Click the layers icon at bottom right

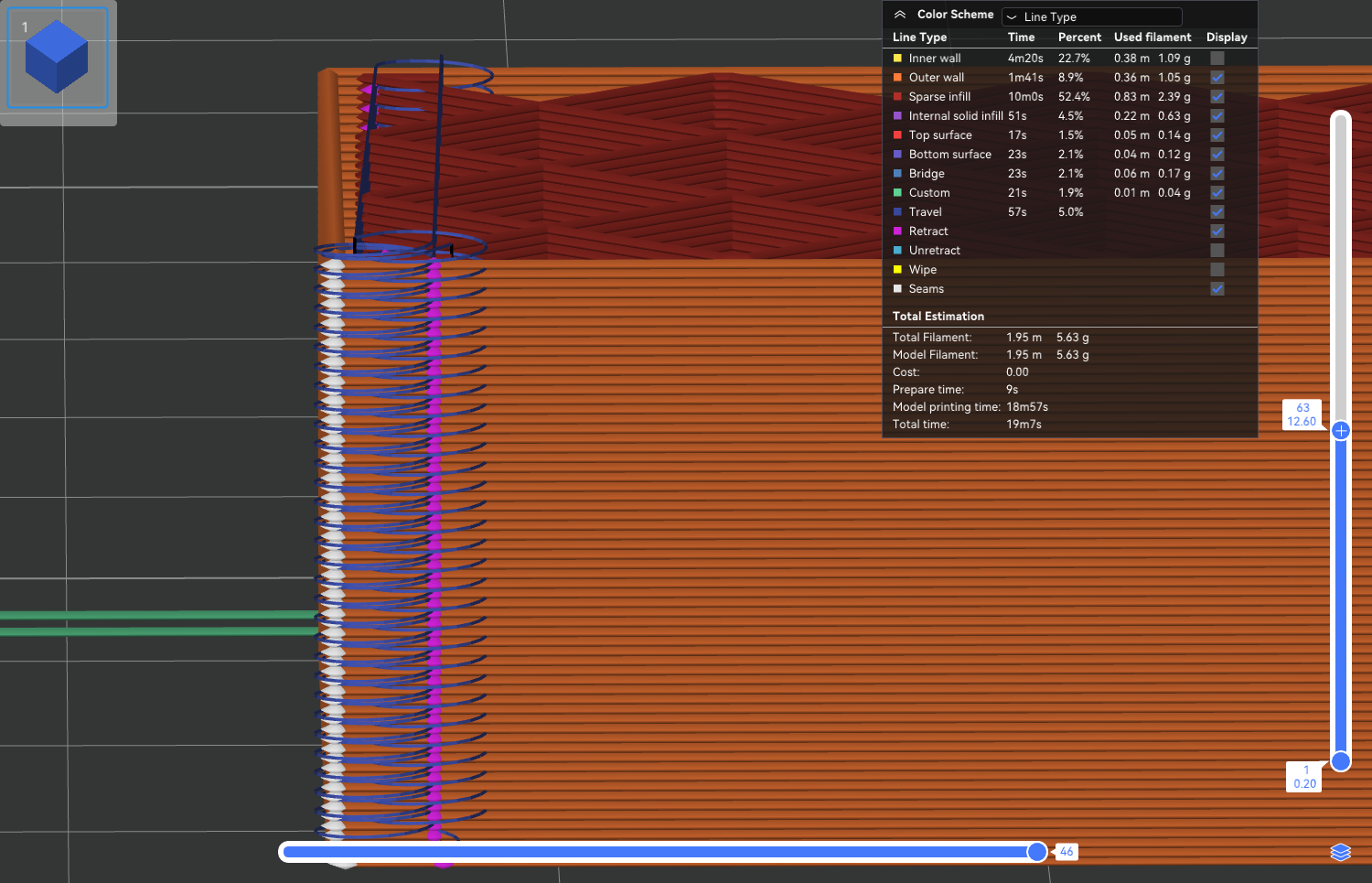point(1340,853)
